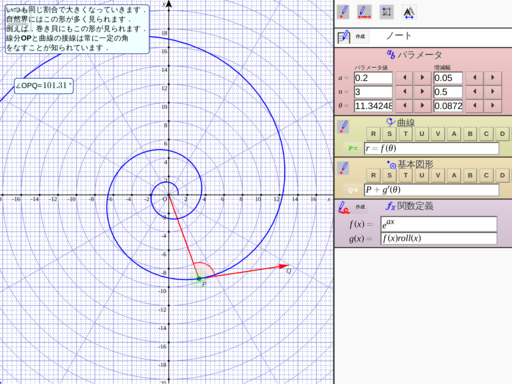Click the pen icon in the 基本図形 panel
Image resolution: width=512 pixels, height=384 pixels.
(x=343, y=168)
